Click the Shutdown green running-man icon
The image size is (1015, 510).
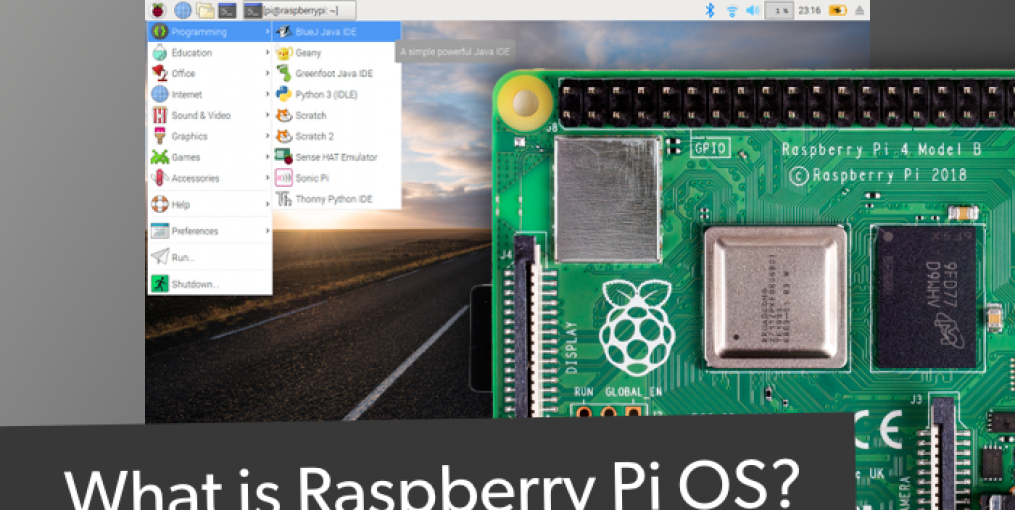[x=160, y=284]
